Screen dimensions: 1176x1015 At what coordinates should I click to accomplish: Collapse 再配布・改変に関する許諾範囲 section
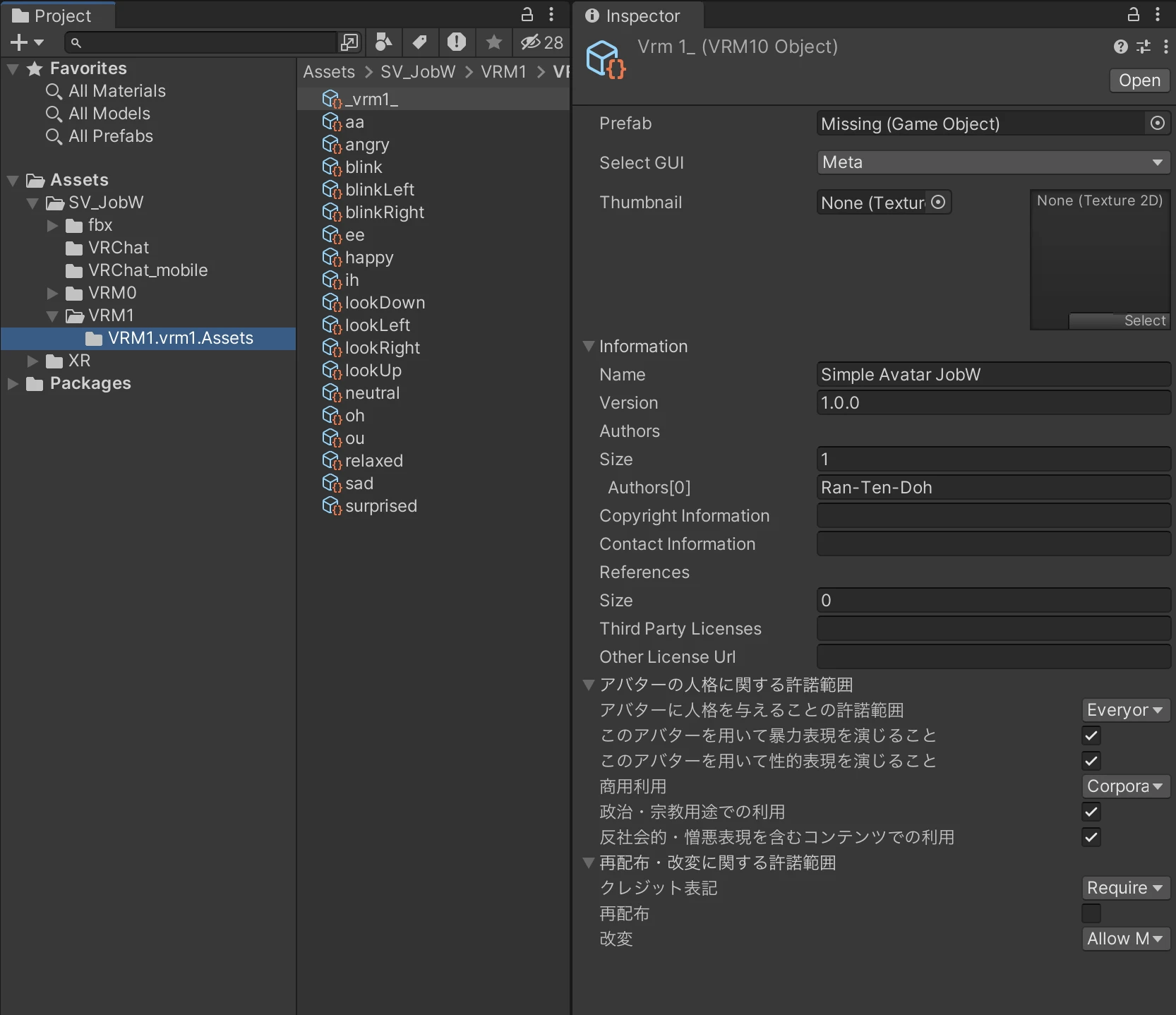click(x=589, y=863)
